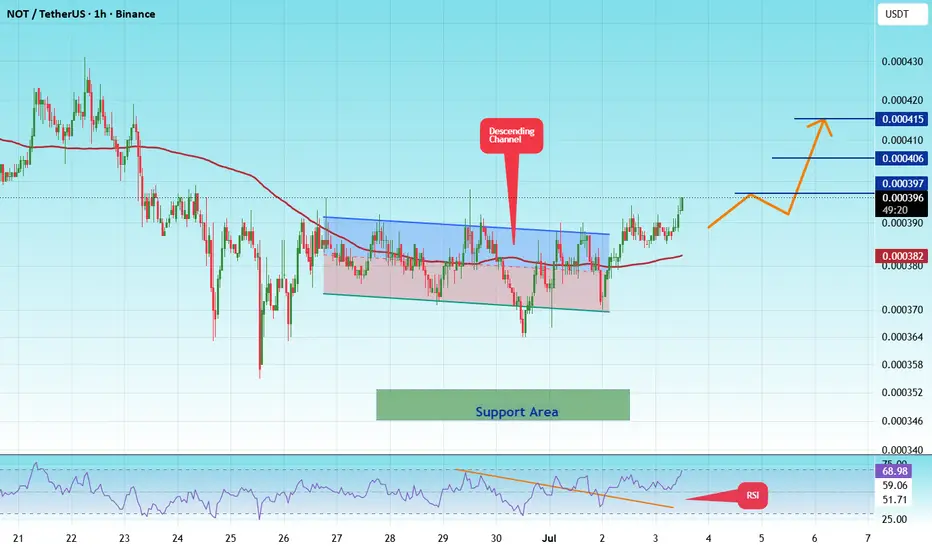
Task: Click the 0.000352 price axis label
Action: tap(902, 392)
